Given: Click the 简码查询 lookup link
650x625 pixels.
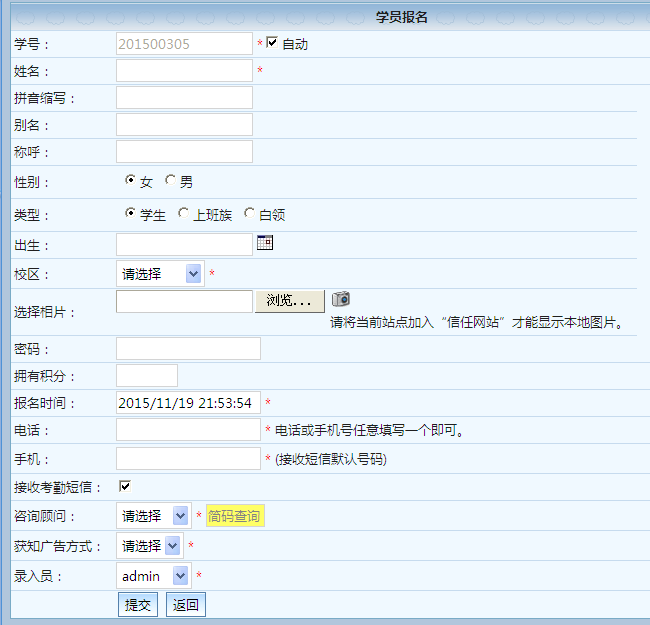Looking at the screenshot, I should pos(234,516).
